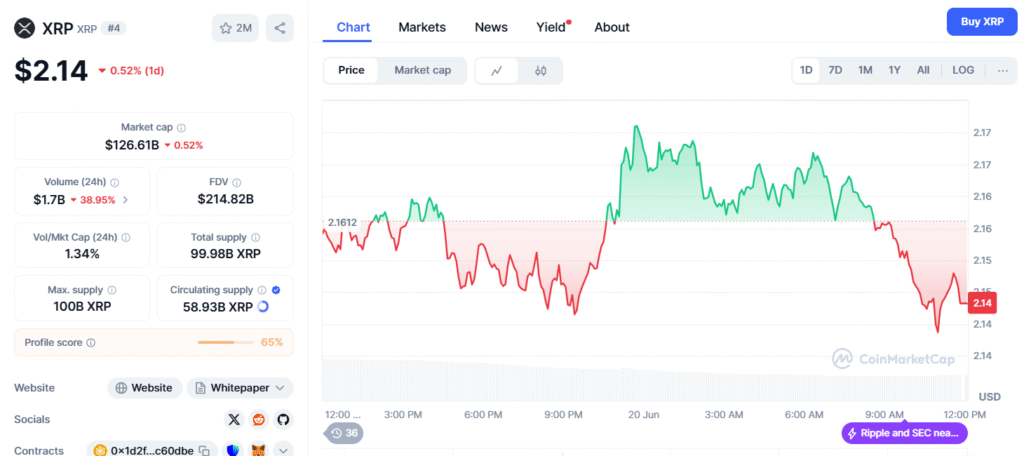
Task: Set chart range to 1D
Action: (807, 71)
